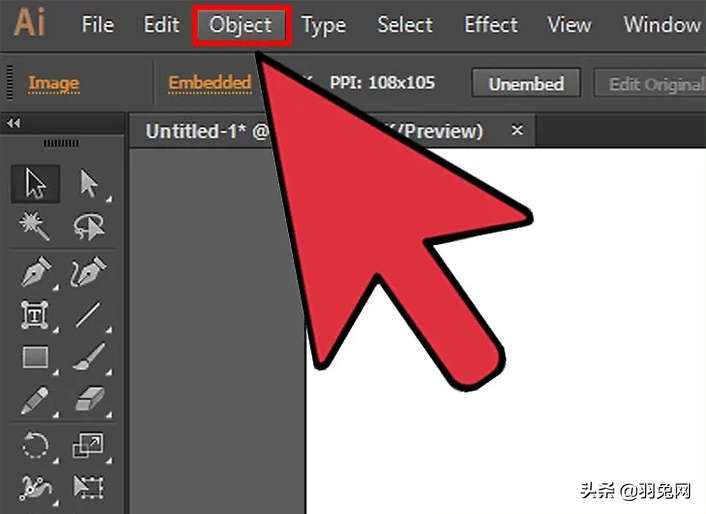
Task: Activate the Pencil tool
Action: [x=35, y=400]
